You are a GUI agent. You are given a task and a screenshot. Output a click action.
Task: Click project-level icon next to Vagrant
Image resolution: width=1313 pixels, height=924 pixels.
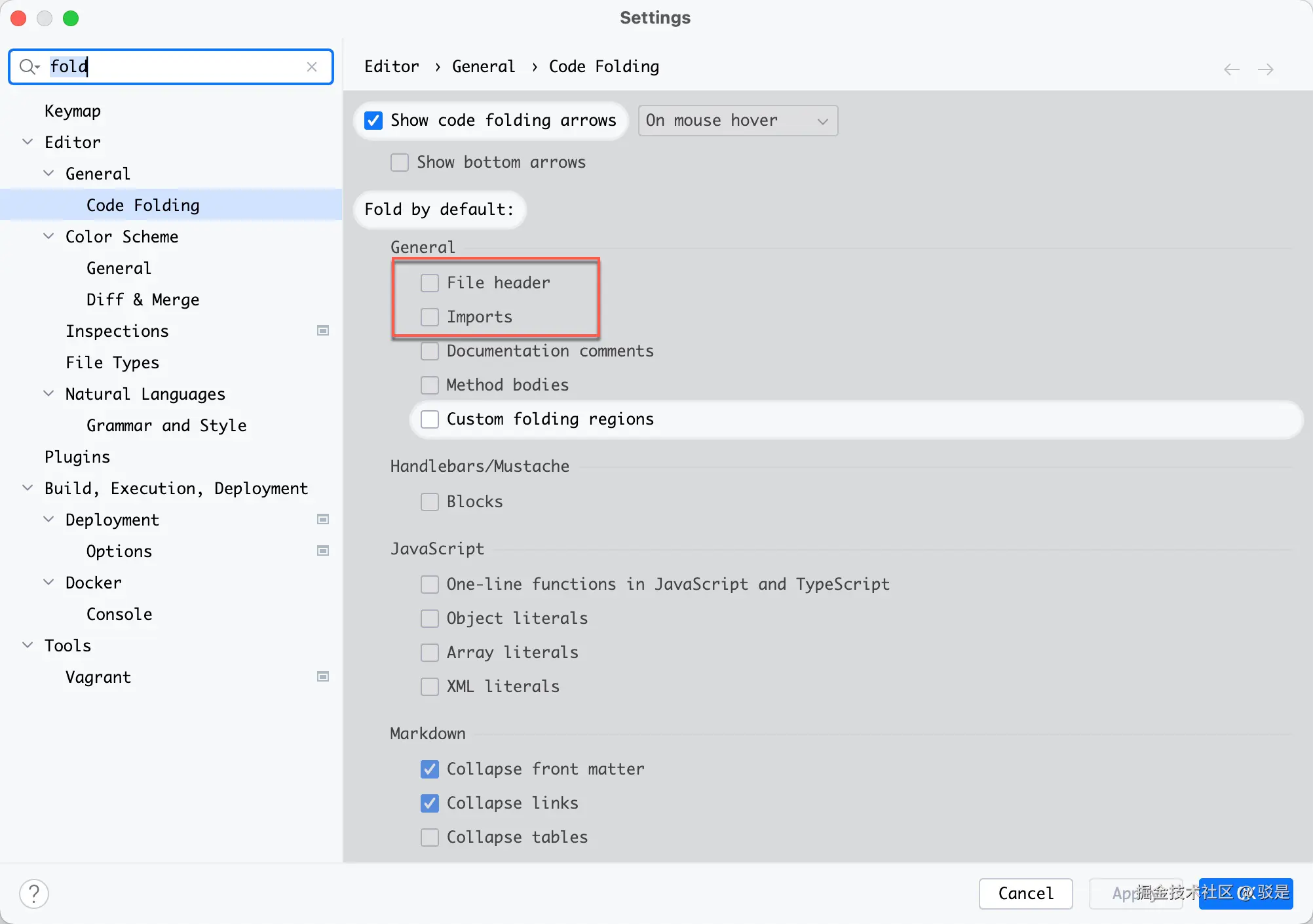click(323, 677)
